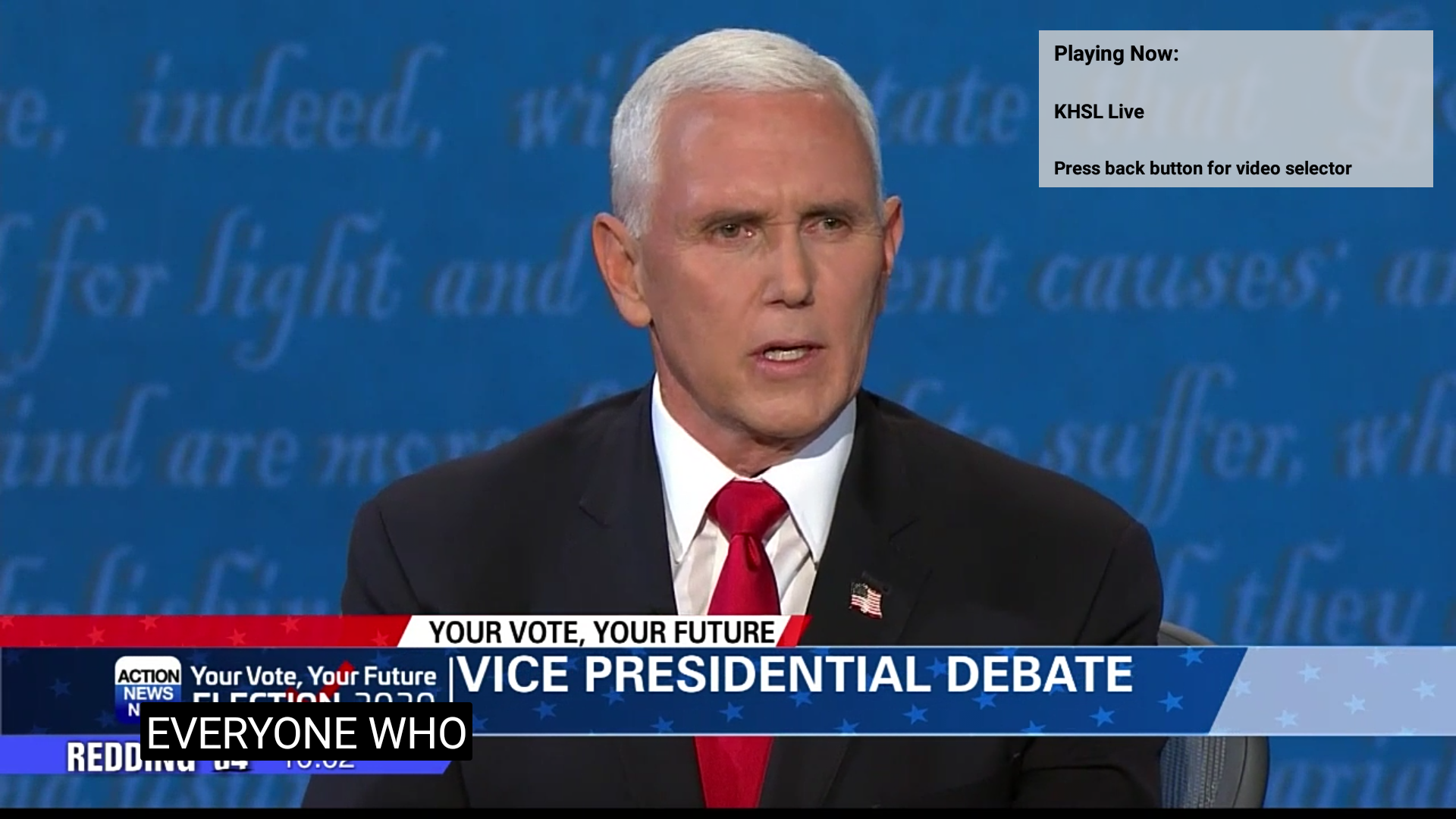Screen dimensions: 1456x819
Task: Click the Playing Now heading
Action: pyautogui.click(x=1116, y=54)
